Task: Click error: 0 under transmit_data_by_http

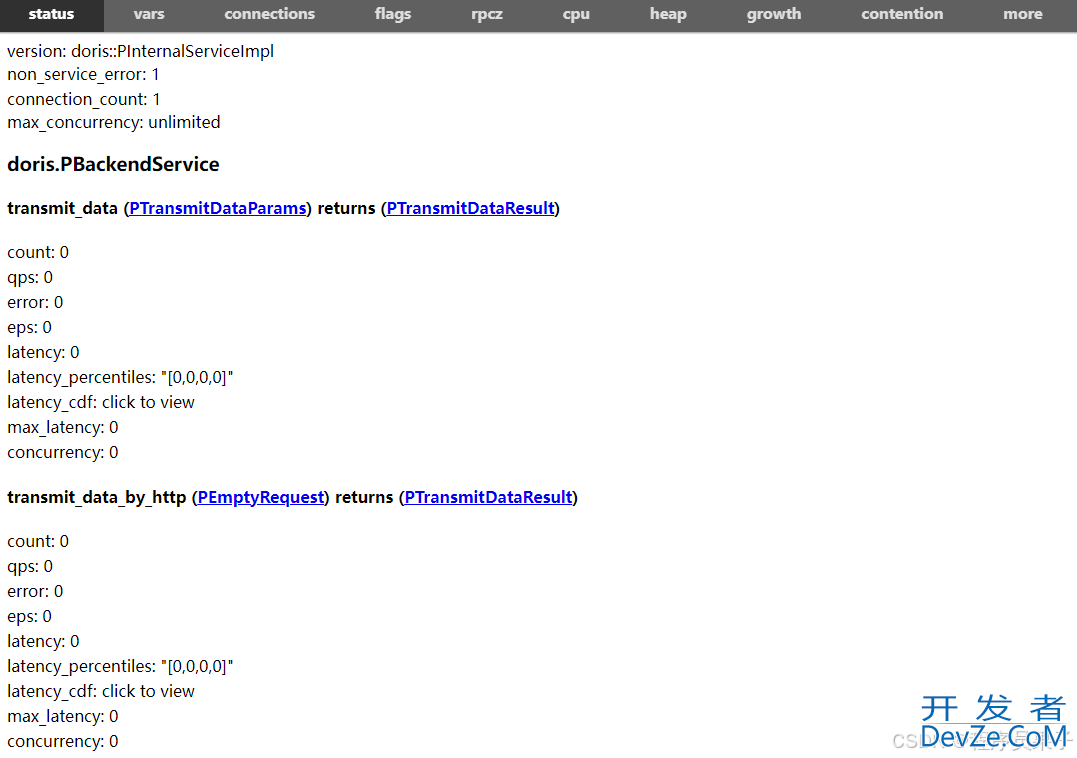Action: [35, 592]
